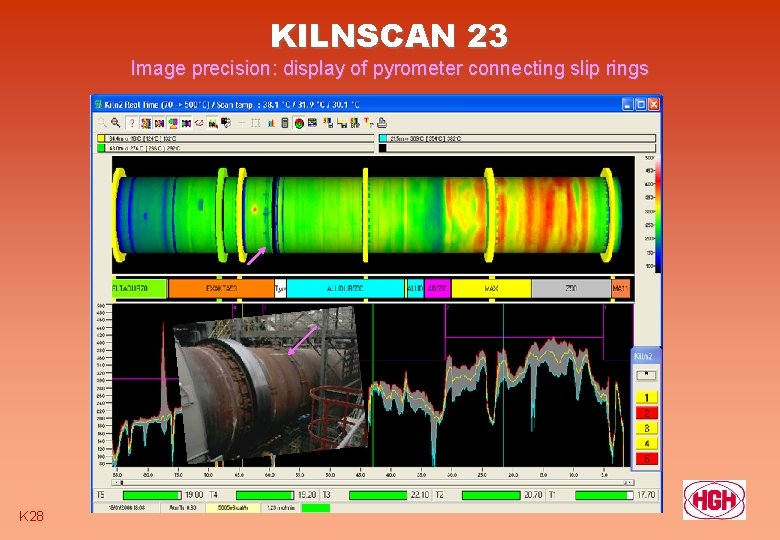
Task: Toggle the red and green circular icon
Action: [x=299, y=123]
